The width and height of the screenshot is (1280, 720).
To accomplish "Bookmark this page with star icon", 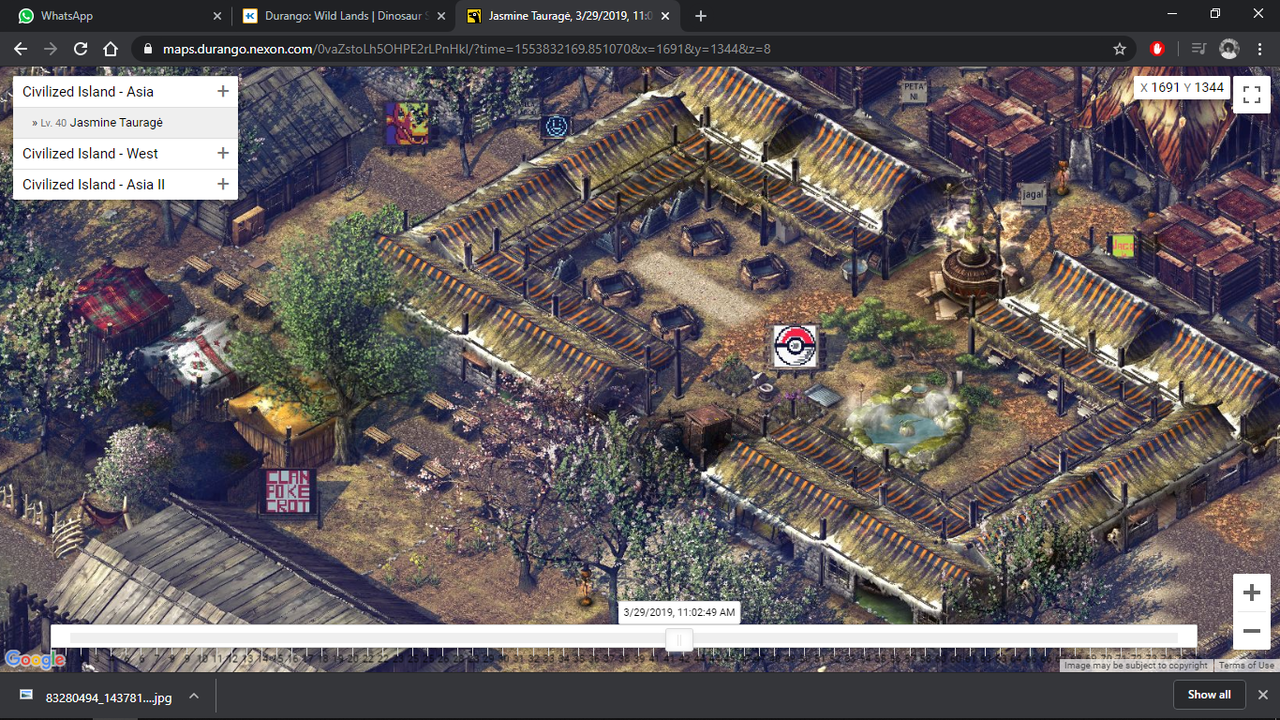I will click(1119, 49).
